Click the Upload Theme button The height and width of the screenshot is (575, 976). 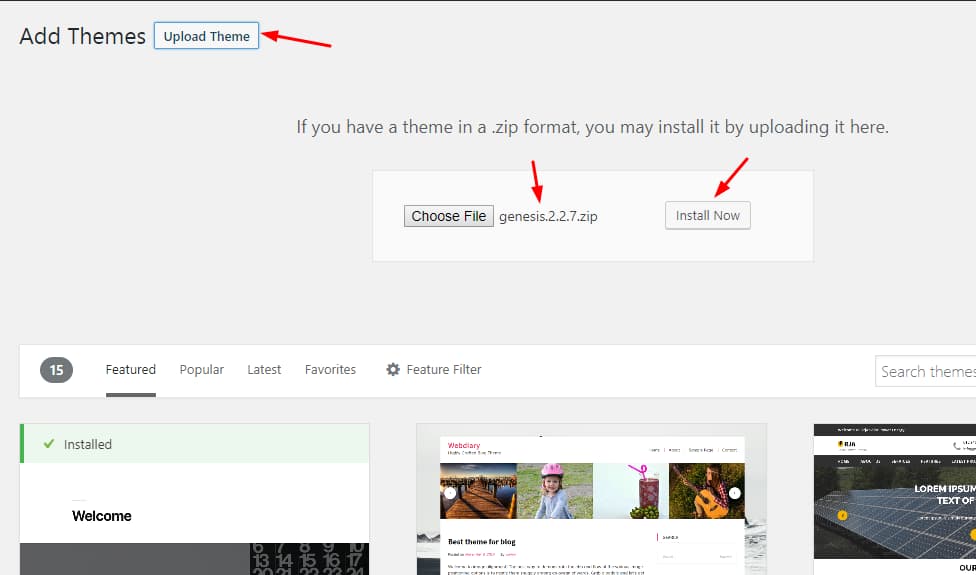coord(206,36)
